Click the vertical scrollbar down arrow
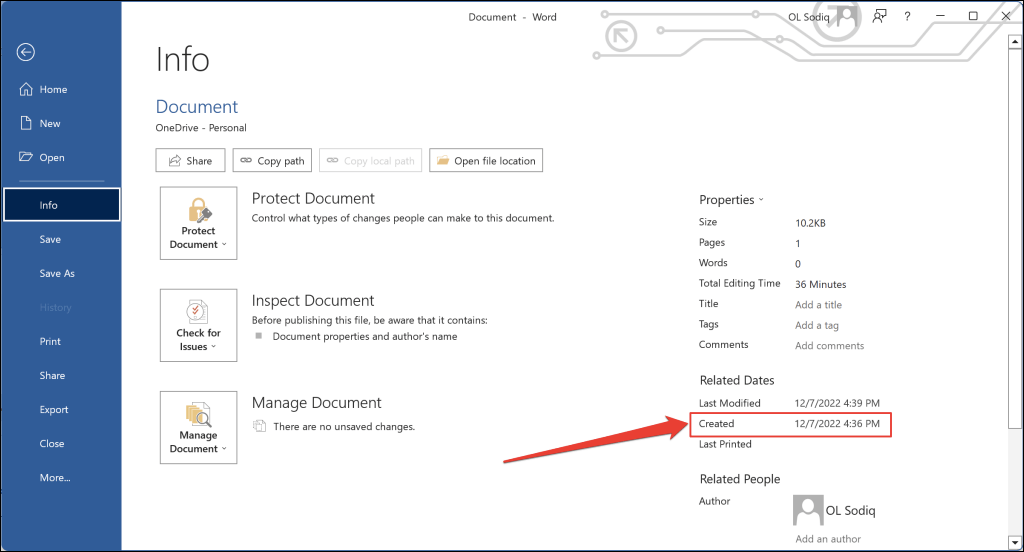Screen dimensions: 1024x552 1015,542
